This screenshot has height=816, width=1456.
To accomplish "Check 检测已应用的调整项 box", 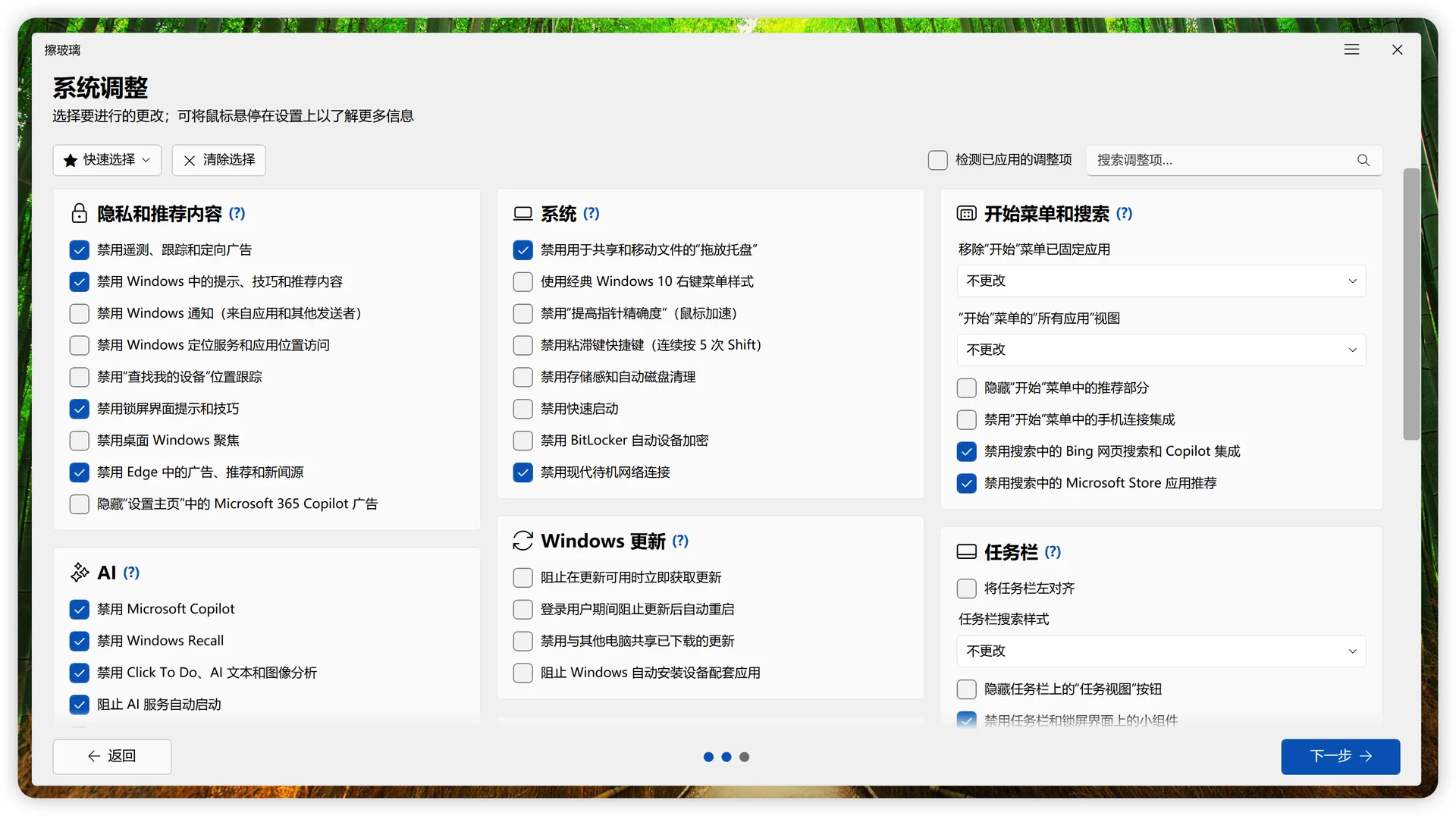I will click(x=937, y=160).
